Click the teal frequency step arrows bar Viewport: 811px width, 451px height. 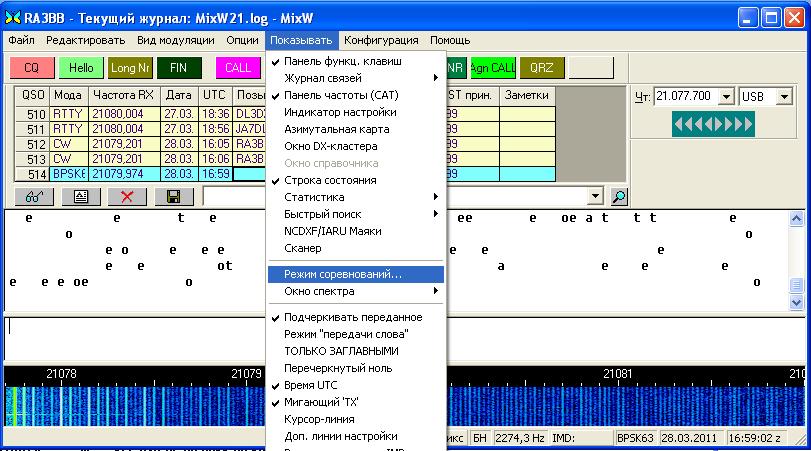(x=711, y=124)
